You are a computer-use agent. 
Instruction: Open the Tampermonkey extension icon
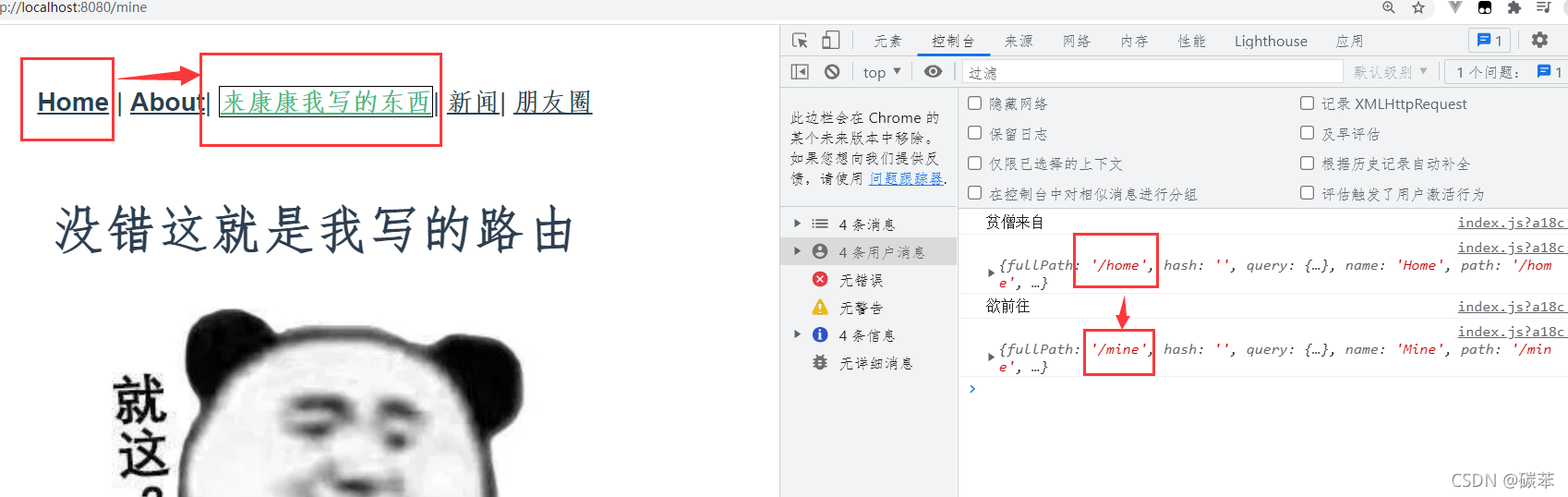pos(1485,7)
